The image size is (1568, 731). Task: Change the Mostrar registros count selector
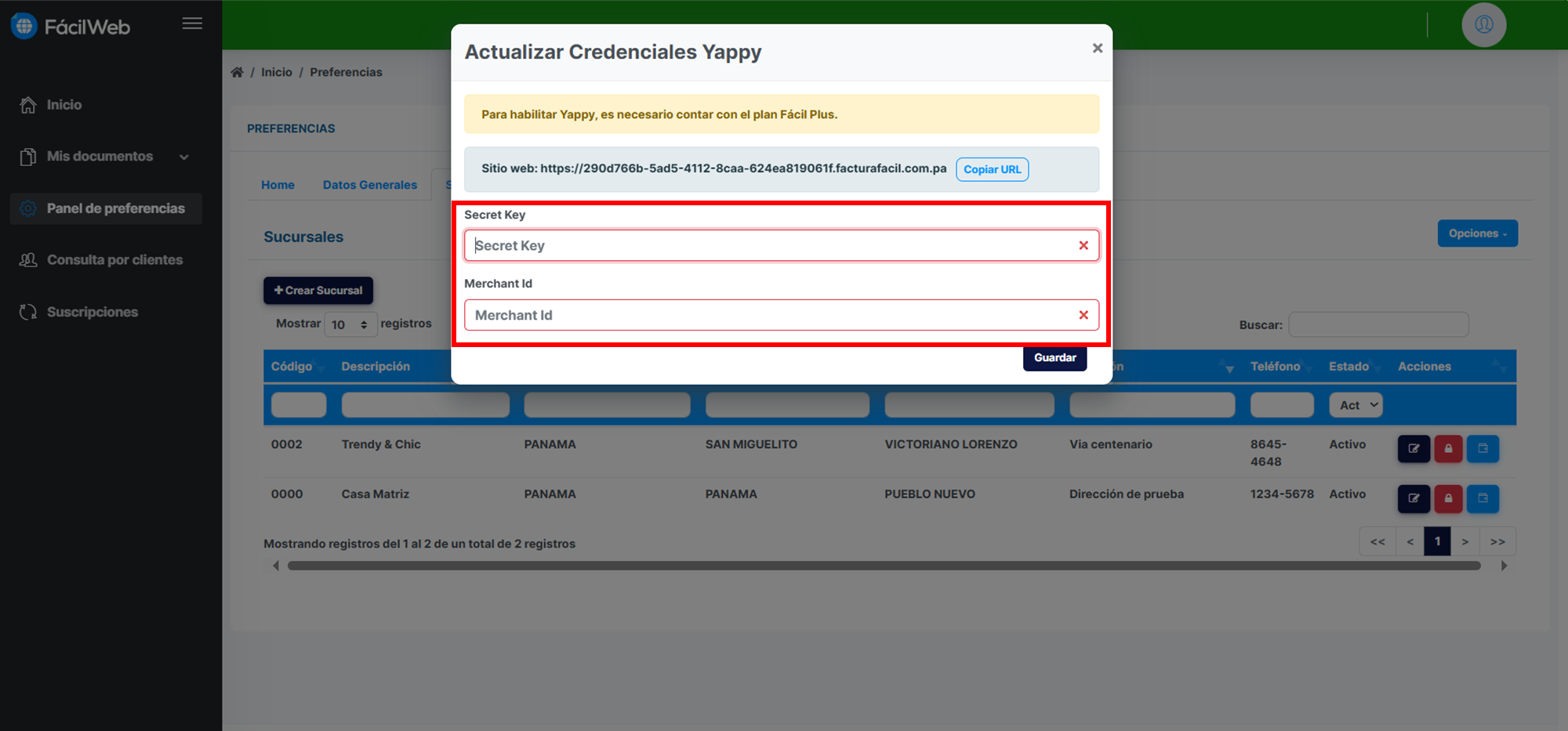click(x=350, y=324)
